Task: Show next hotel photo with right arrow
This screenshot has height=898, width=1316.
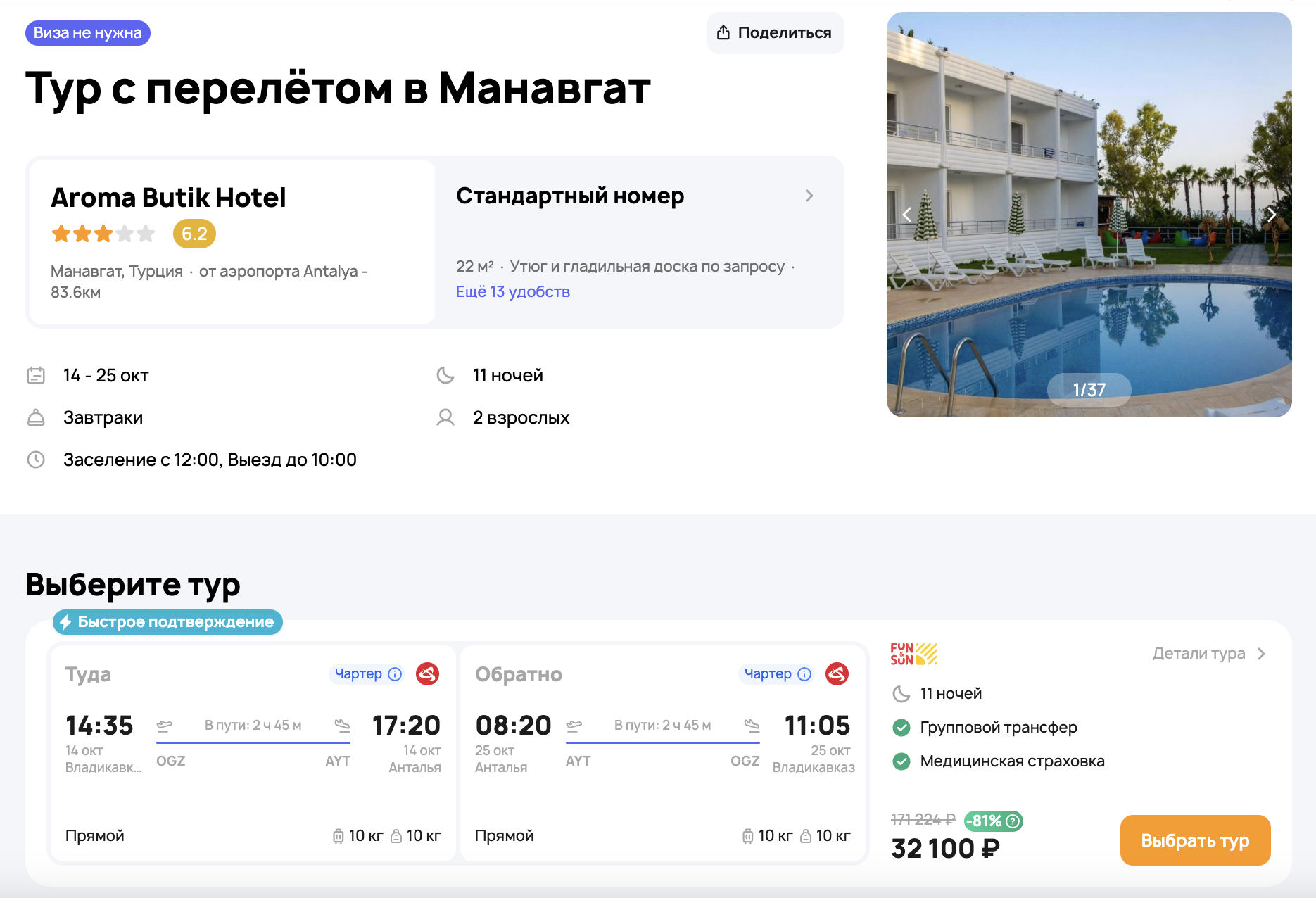Action: [x=1271, y=215]
